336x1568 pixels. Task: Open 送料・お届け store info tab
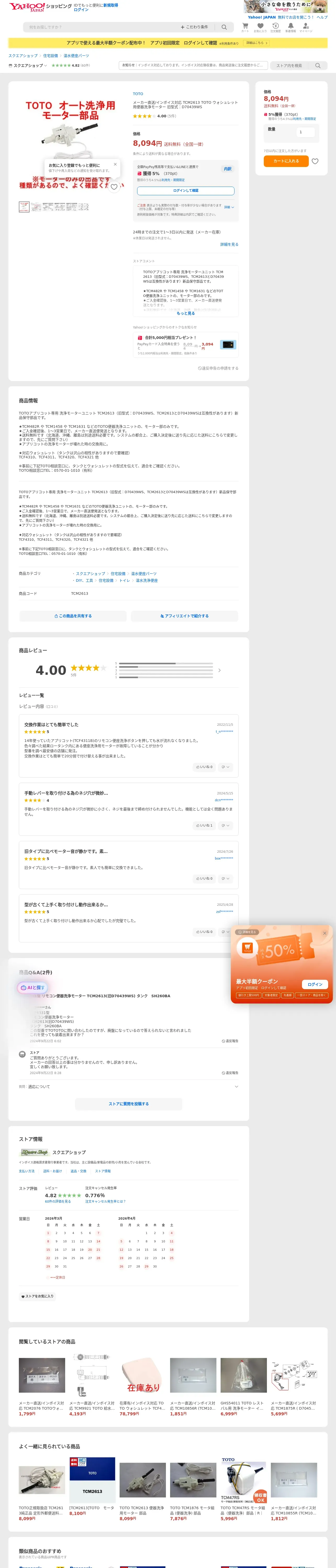(x=52, y=1171)
